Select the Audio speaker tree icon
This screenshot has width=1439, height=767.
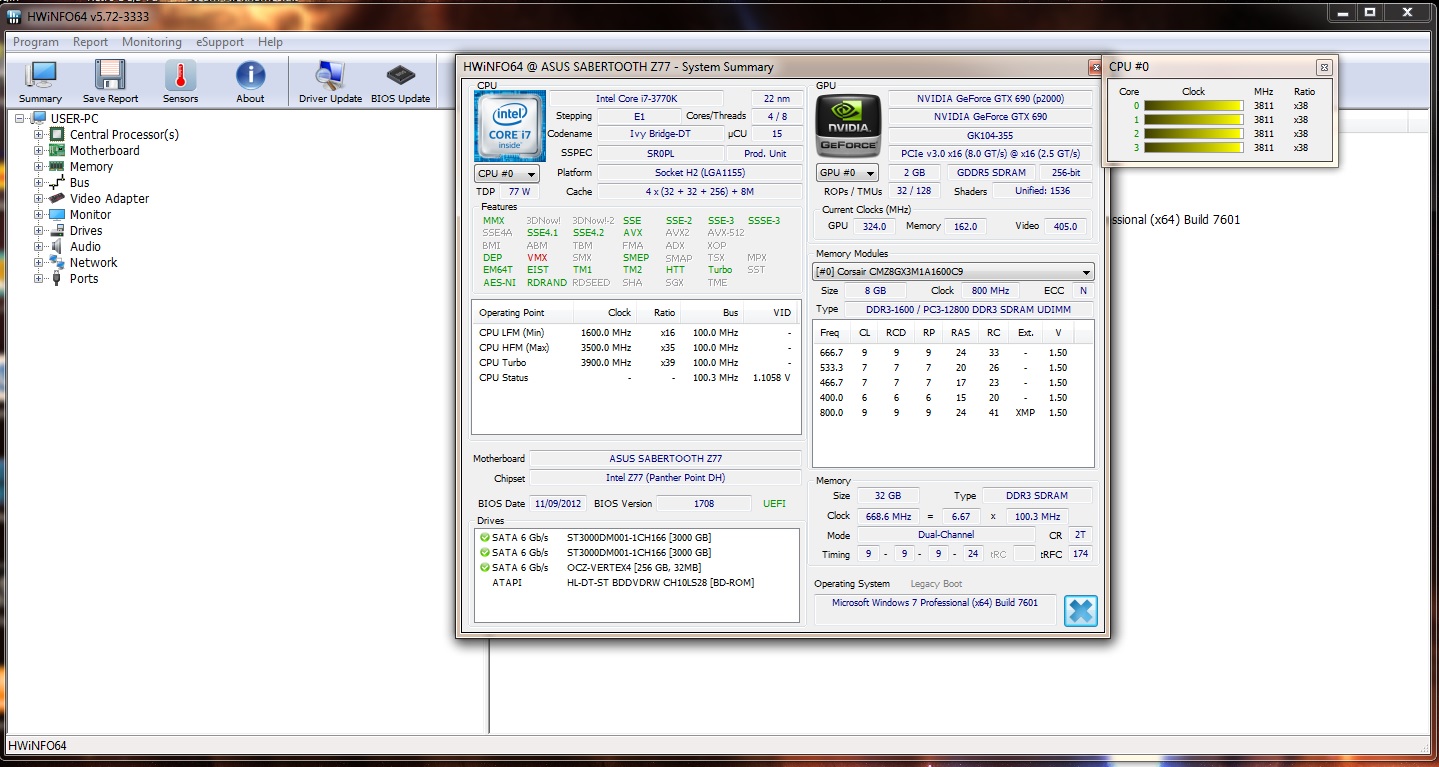point(57,246)
